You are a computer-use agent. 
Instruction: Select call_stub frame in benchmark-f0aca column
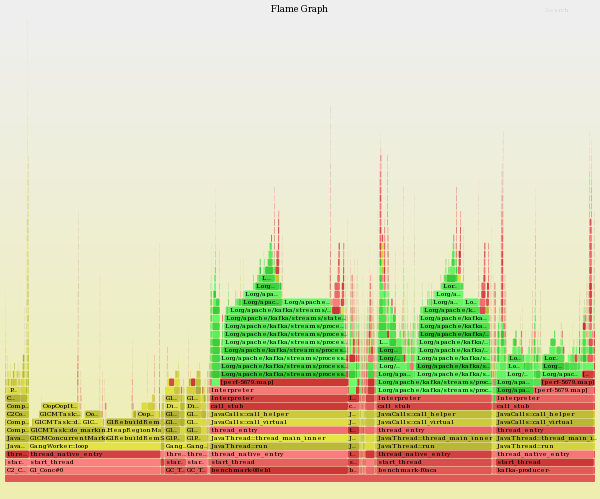(x=434, y=406)
